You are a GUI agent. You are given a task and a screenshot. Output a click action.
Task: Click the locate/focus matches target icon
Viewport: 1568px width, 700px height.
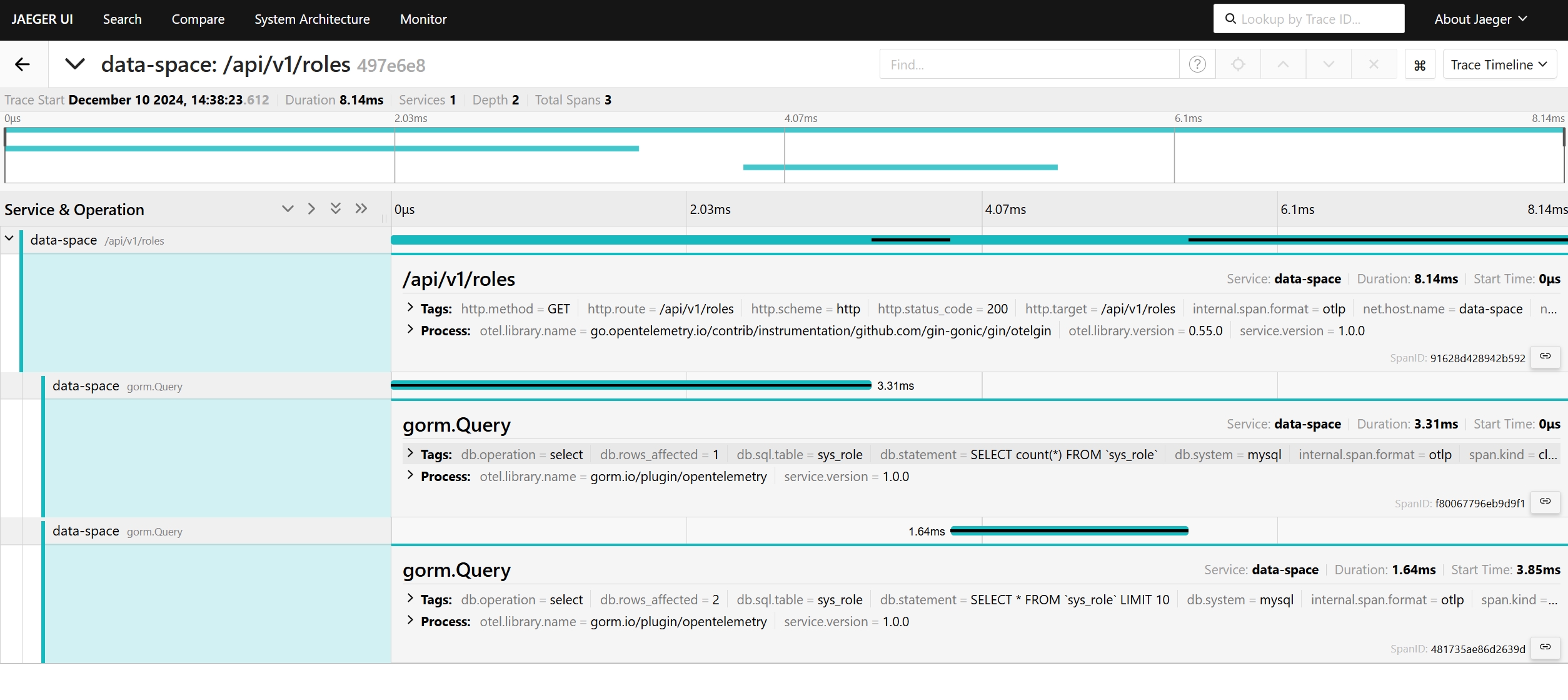(x=1238, y=64)
